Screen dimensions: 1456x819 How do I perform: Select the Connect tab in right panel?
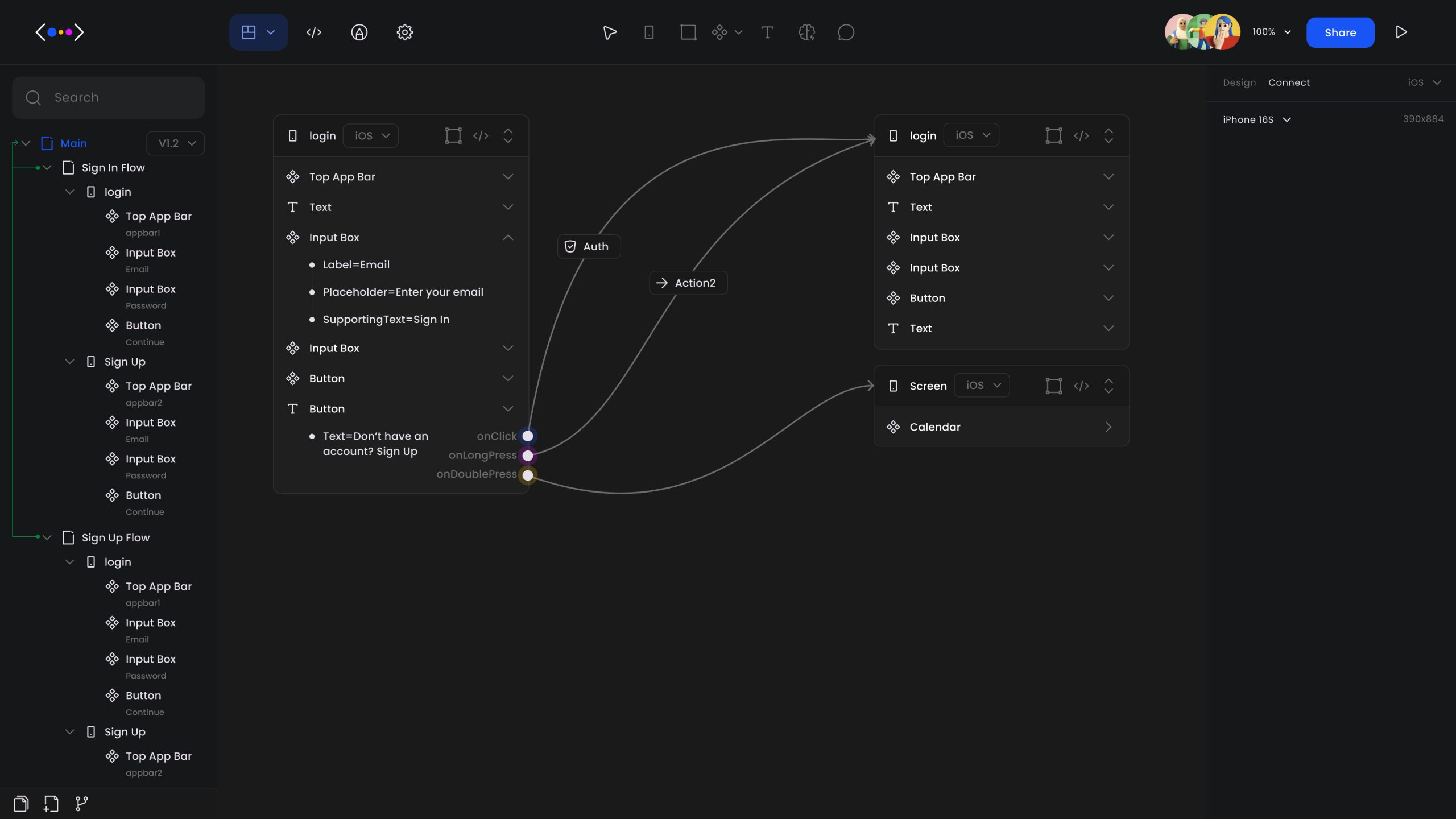pos(1289,82)
